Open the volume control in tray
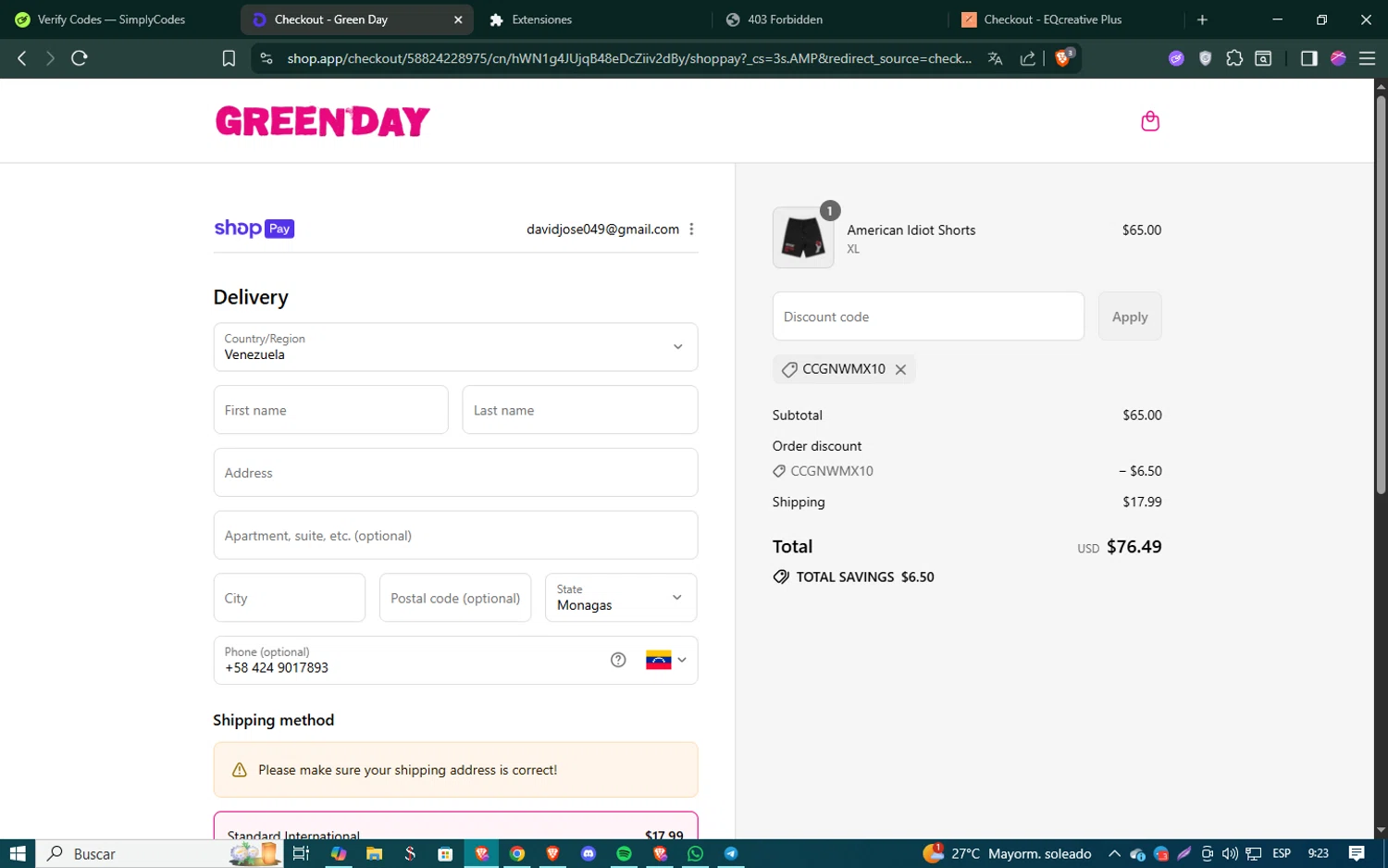1388x868 pixels. [1230, 853]
